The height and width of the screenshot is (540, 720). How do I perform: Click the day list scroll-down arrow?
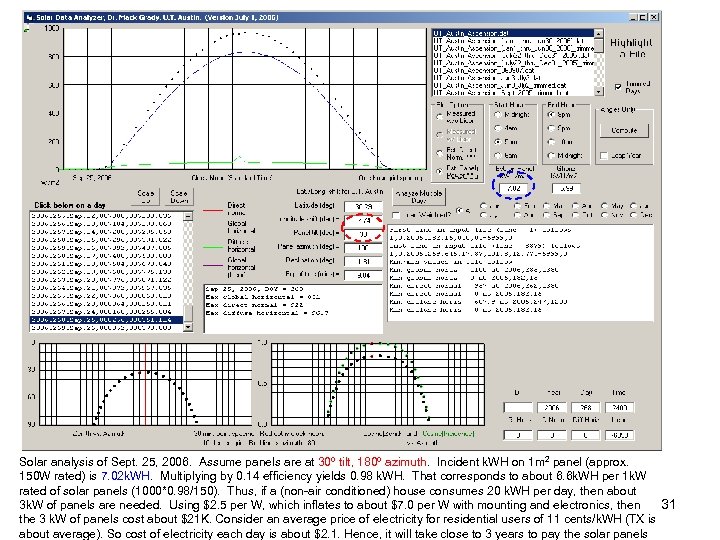click(x=188, y=327)
